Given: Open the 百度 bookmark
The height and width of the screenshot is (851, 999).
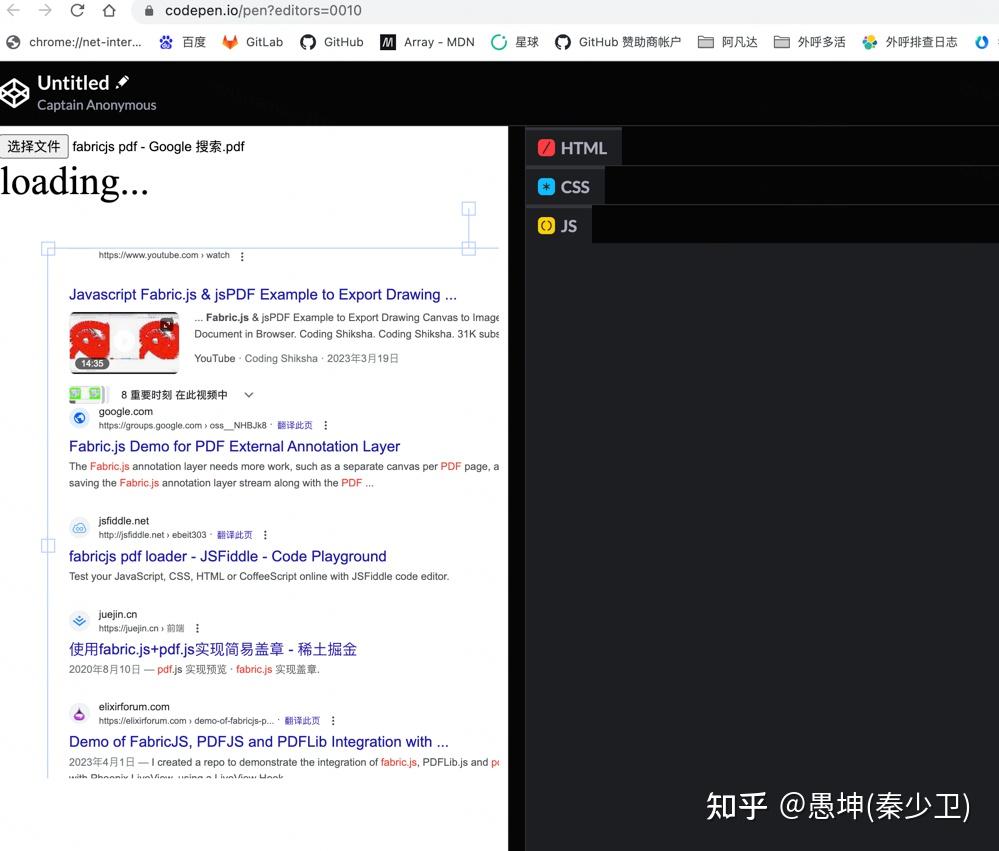Looking at the screenshot, I should [182, 42].
